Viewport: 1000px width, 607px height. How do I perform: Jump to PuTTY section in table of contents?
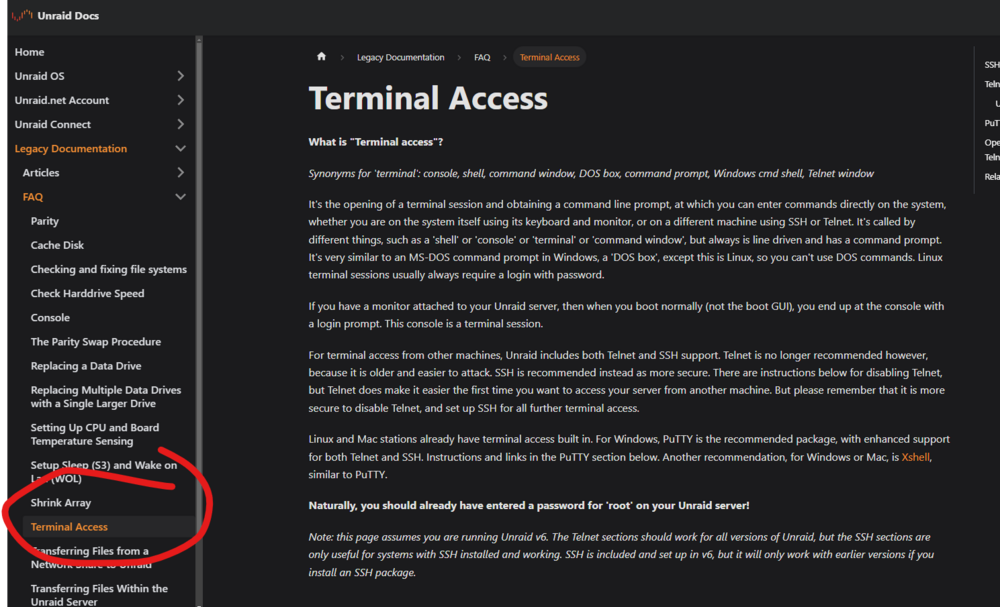click(x=992, y=123)
